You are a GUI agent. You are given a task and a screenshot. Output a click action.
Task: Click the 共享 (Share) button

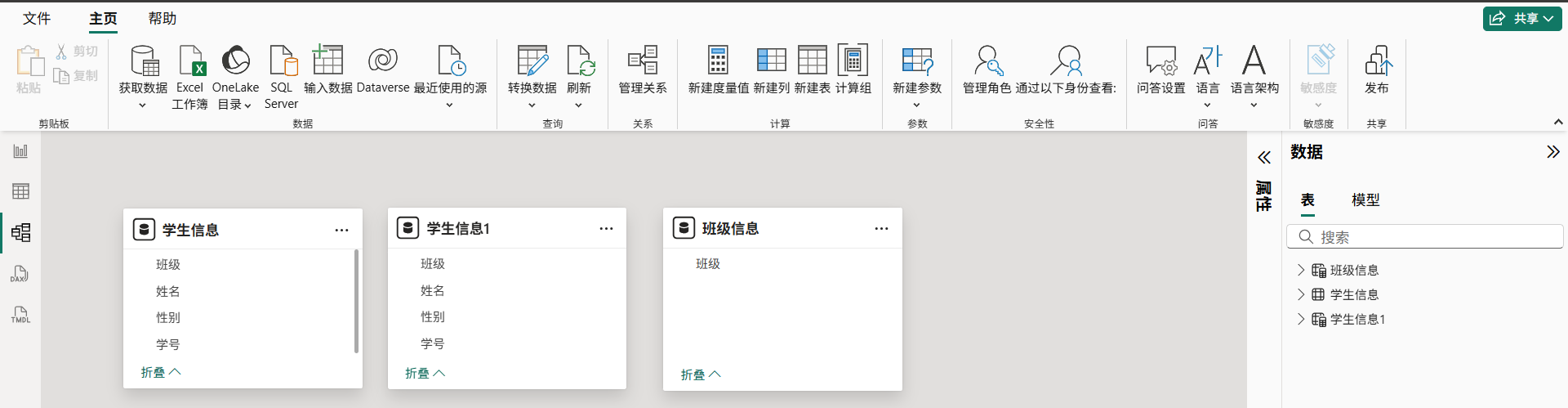1522,19
